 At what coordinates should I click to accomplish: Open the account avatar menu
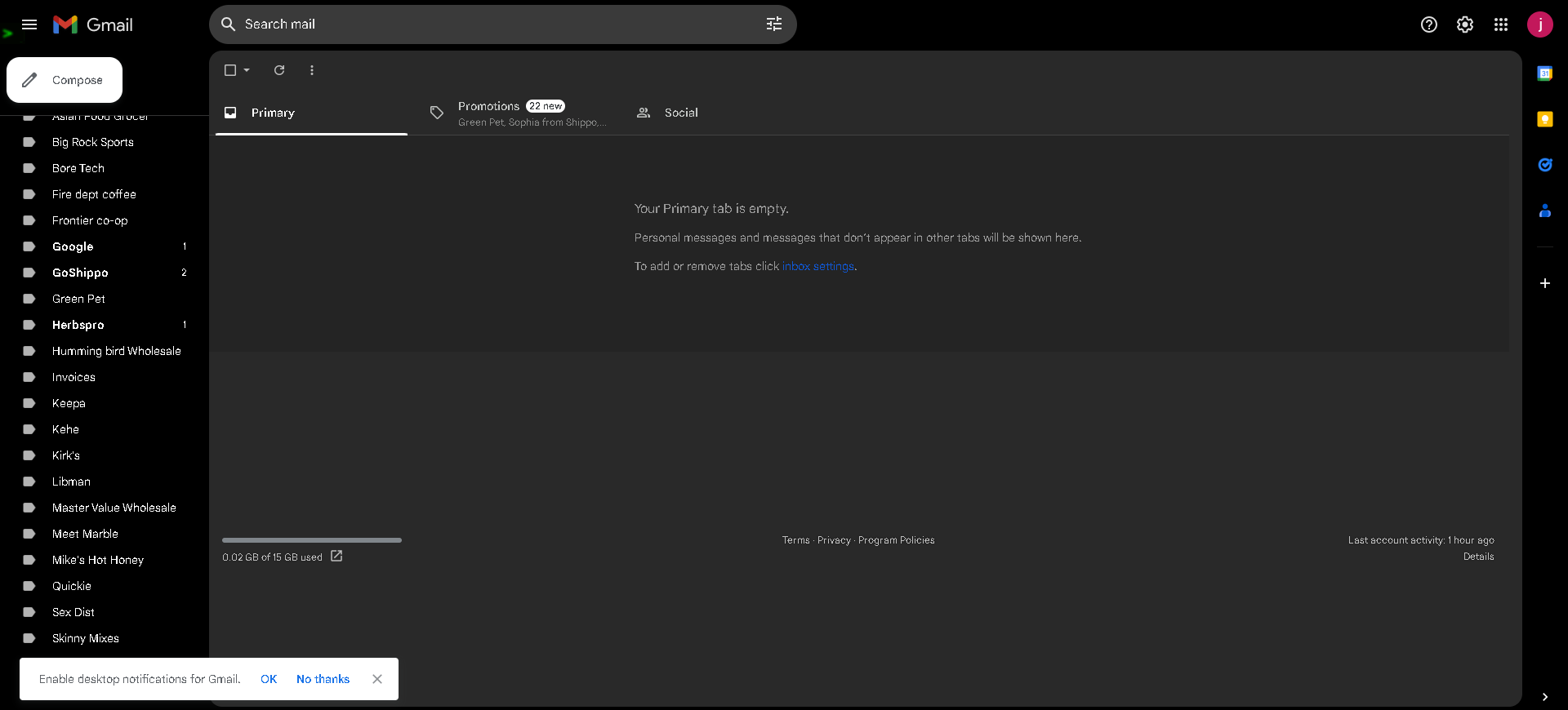tap(1540, 24)
